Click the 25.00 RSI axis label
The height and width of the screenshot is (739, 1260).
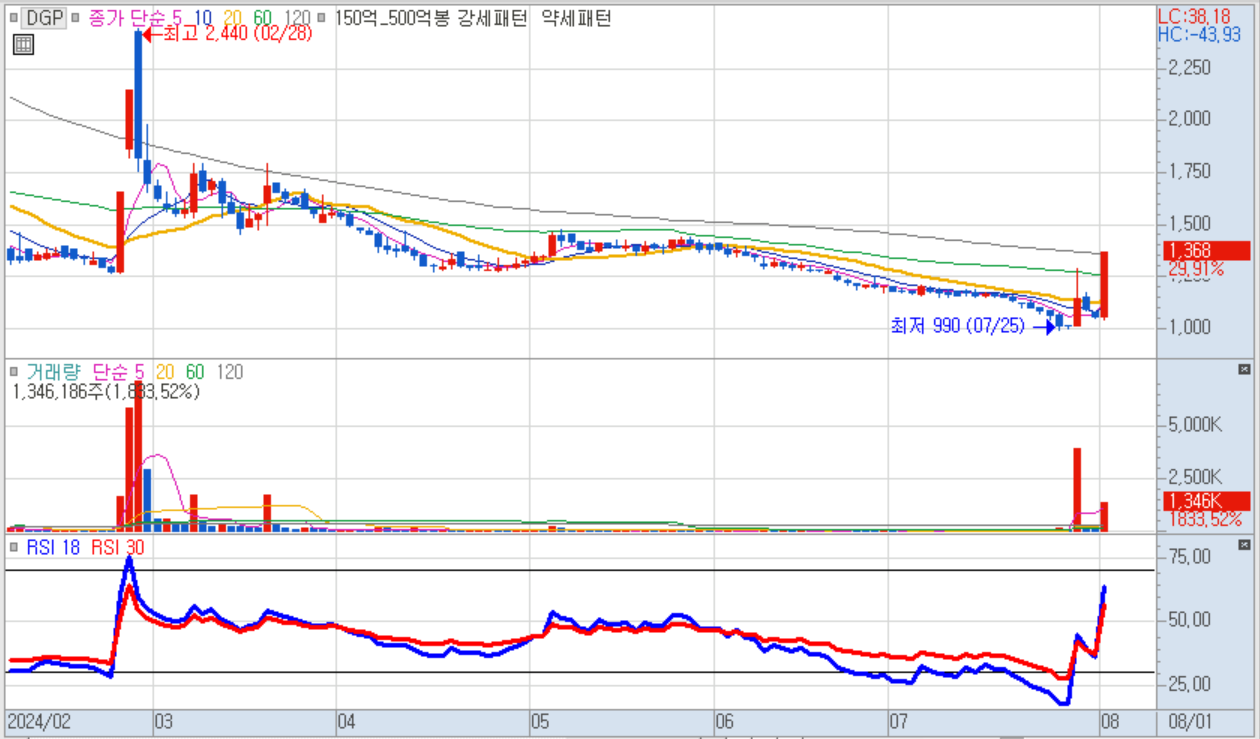click(x=1188, y=684)
